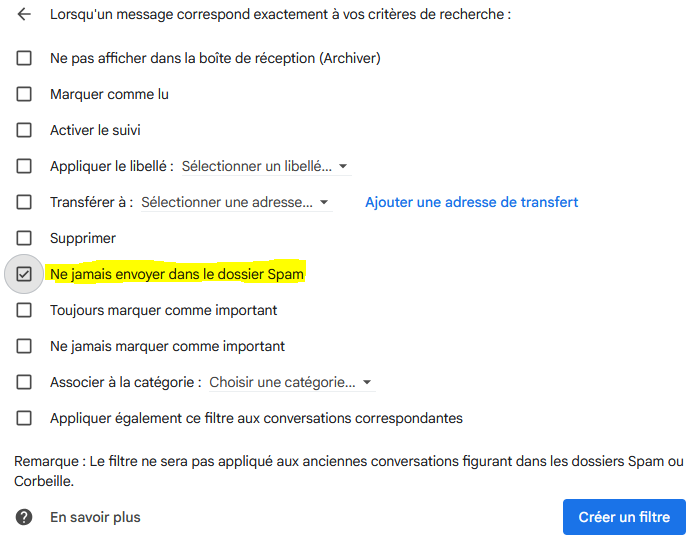The width and height of the screenshot is (700, 543).
Task: Open the Choisir une catégorie dropdown
Action: click(x=292, y=382)
